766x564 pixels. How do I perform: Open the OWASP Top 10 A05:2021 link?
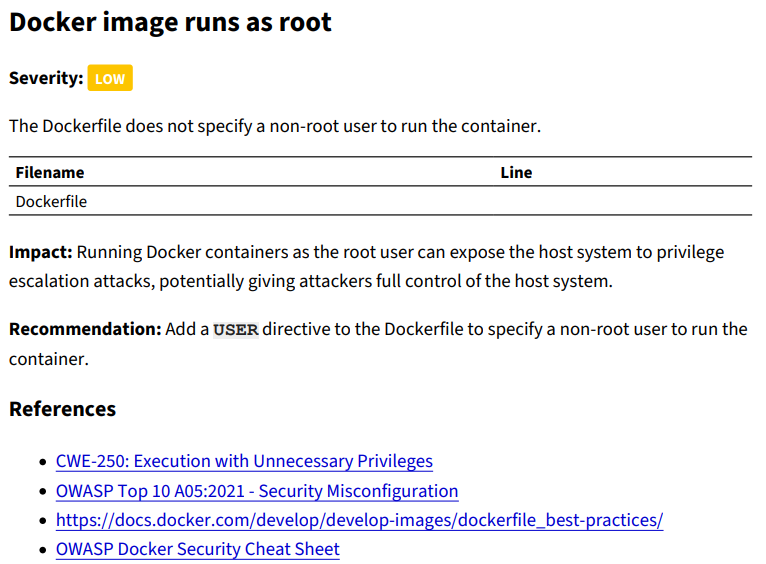(257, 491)
